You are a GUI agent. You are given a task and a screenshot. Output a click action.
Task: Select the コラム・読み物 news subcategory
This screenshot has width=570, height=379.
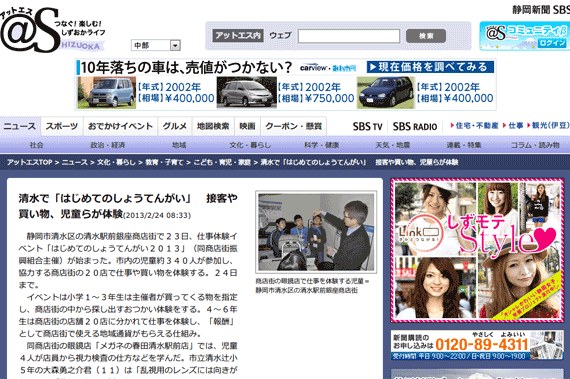(535, 145)
